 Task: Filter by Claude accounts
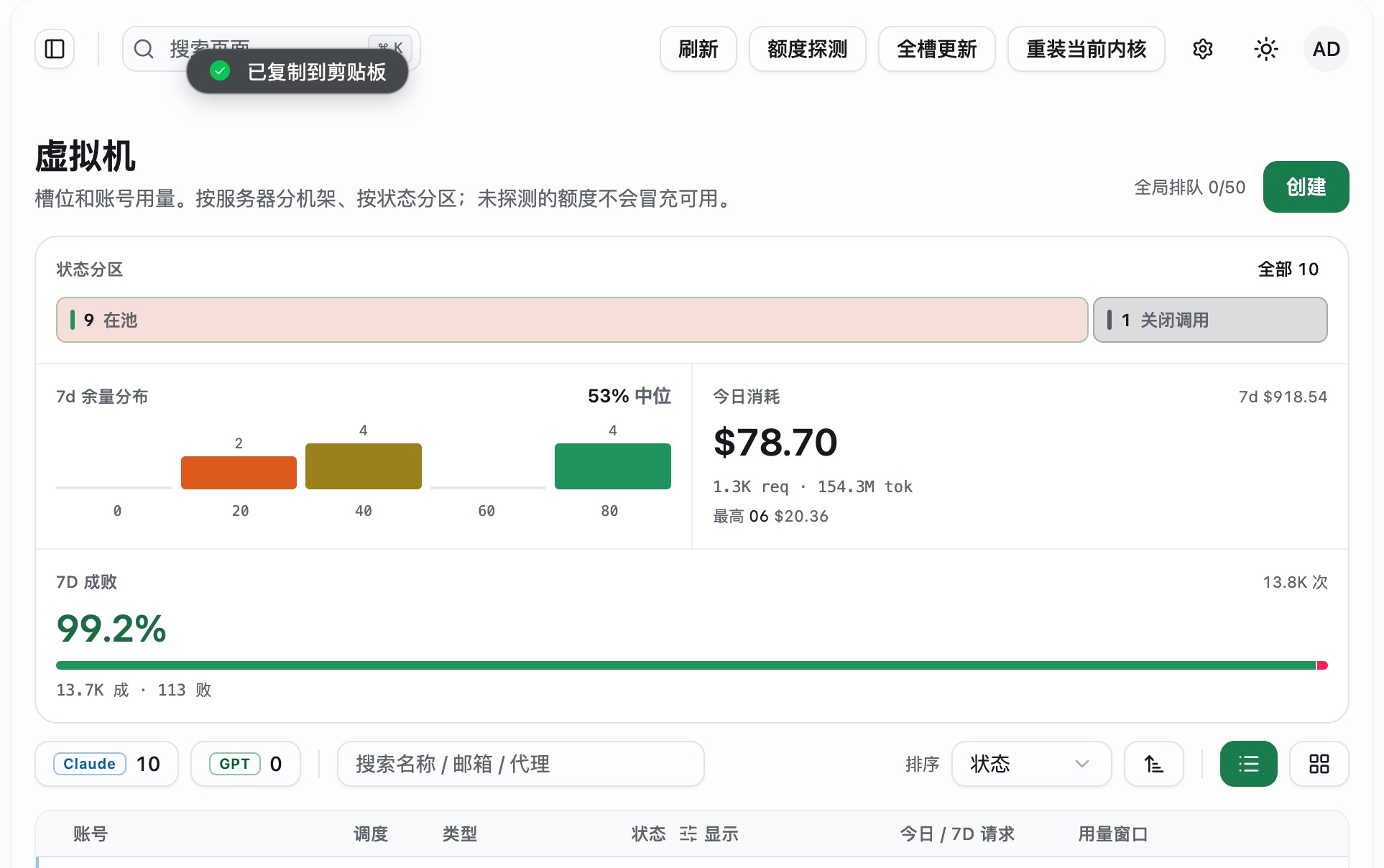tap(106, 764)
